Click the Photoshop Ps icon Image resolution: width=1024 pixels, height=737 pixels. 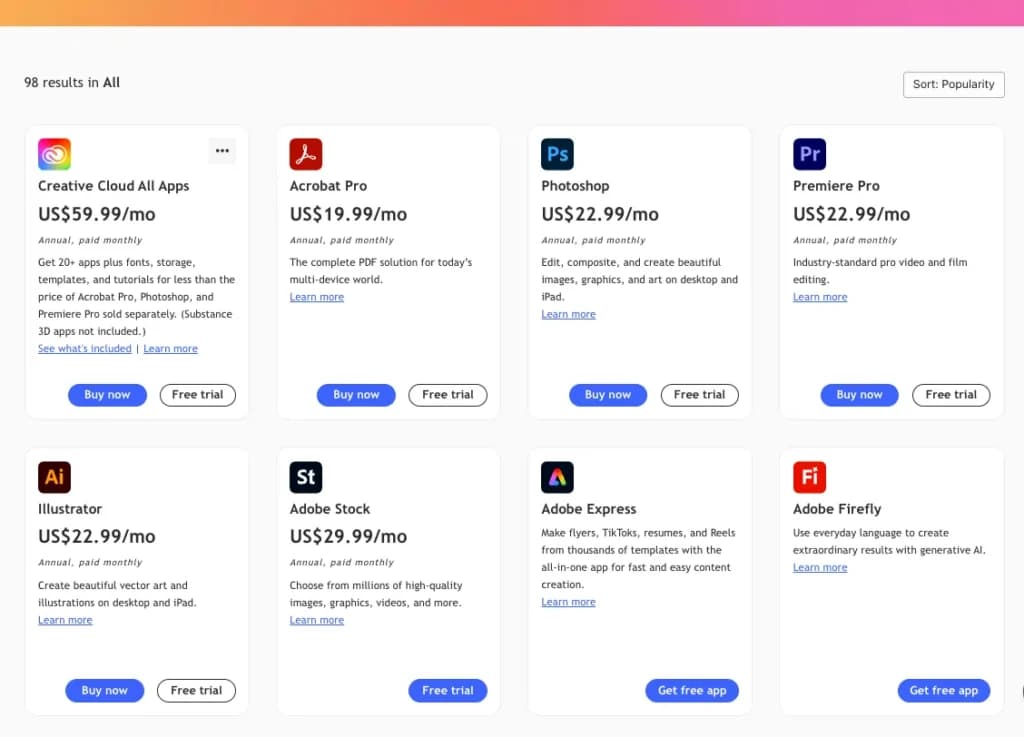point(557,154)
